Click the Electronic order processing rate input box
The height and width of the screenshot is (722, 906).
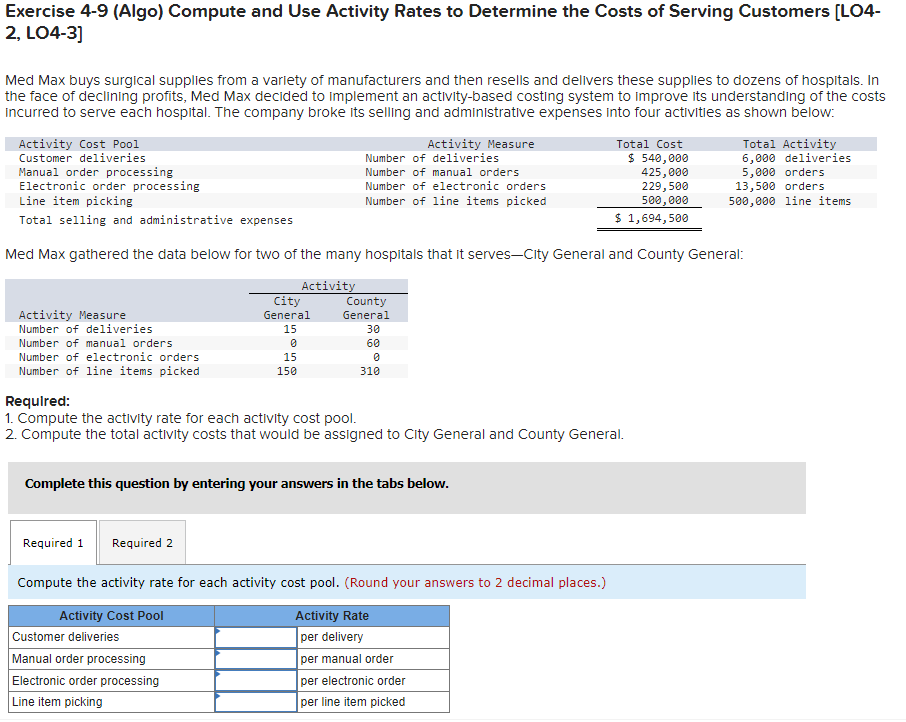pyautogui.click(x=255, y=680)
